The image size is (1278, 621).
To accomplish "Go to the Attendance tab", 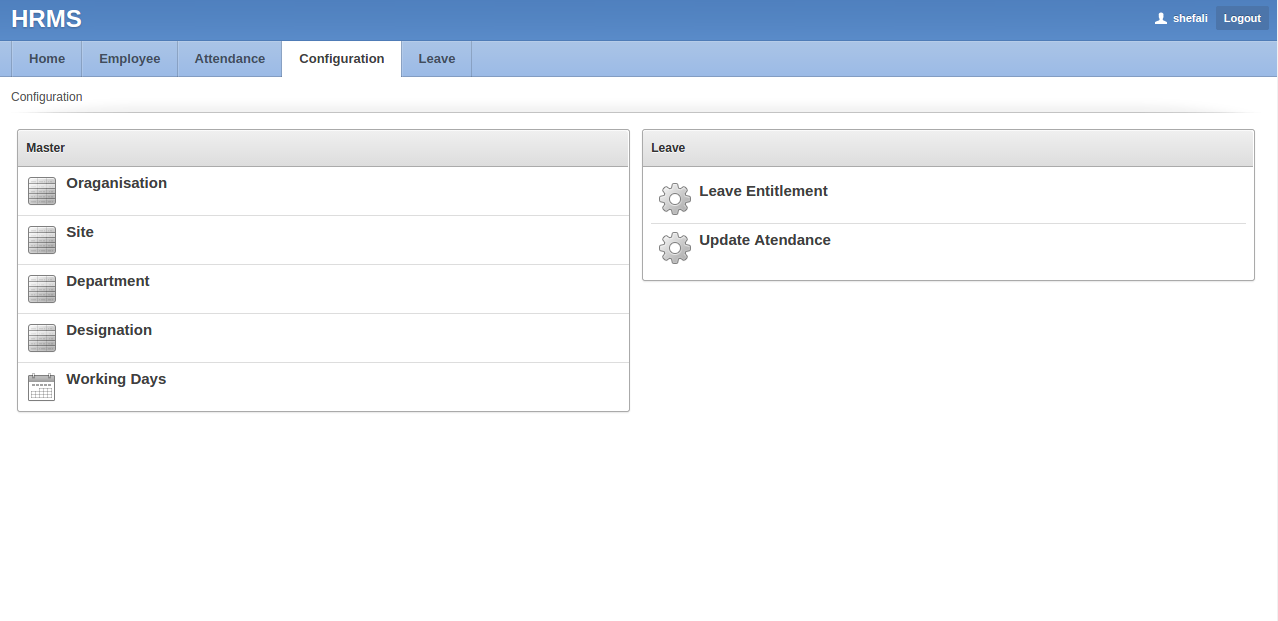I will point(230,59).
